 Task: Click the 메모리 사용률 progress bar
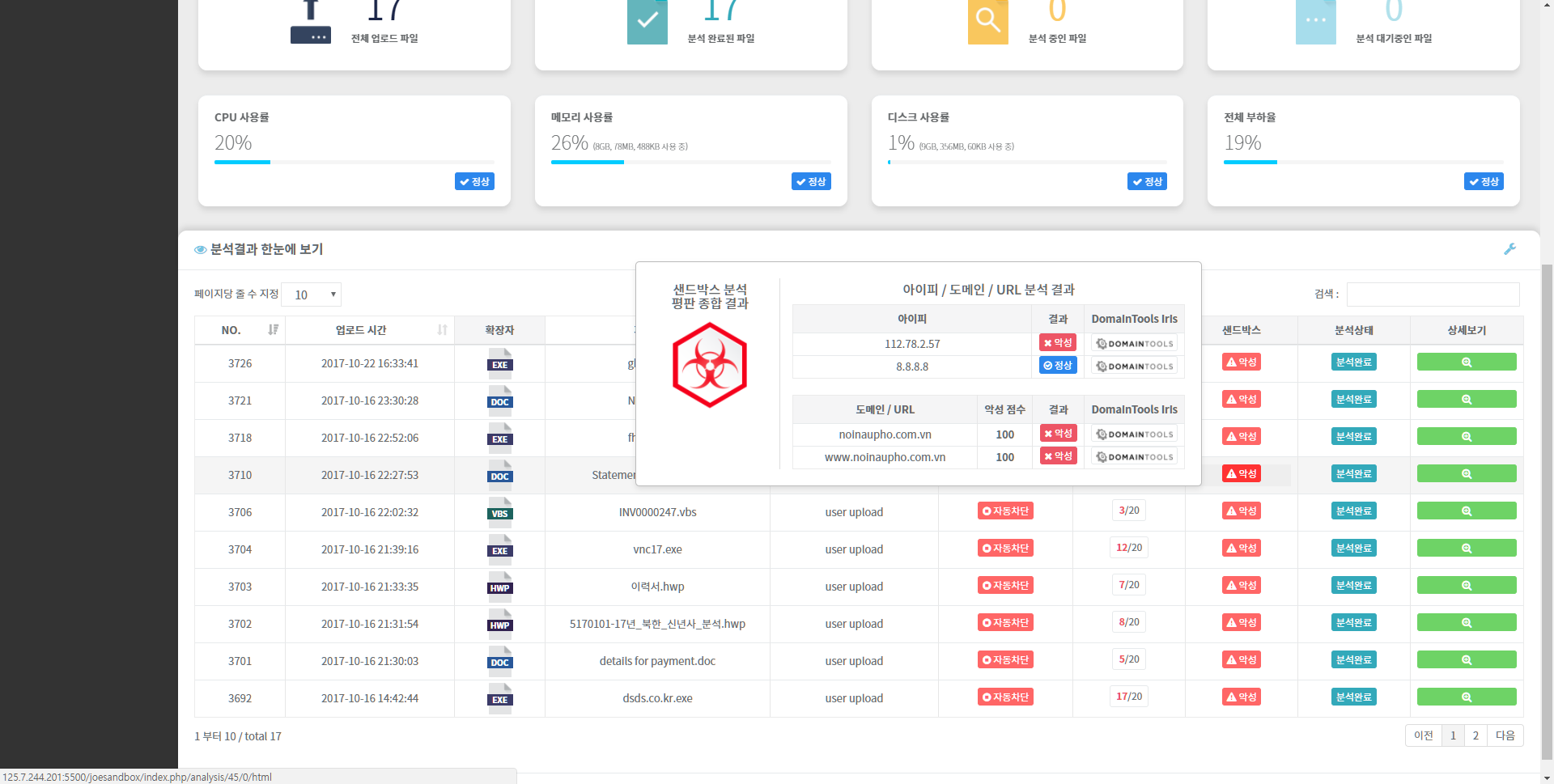coord(690,163)
